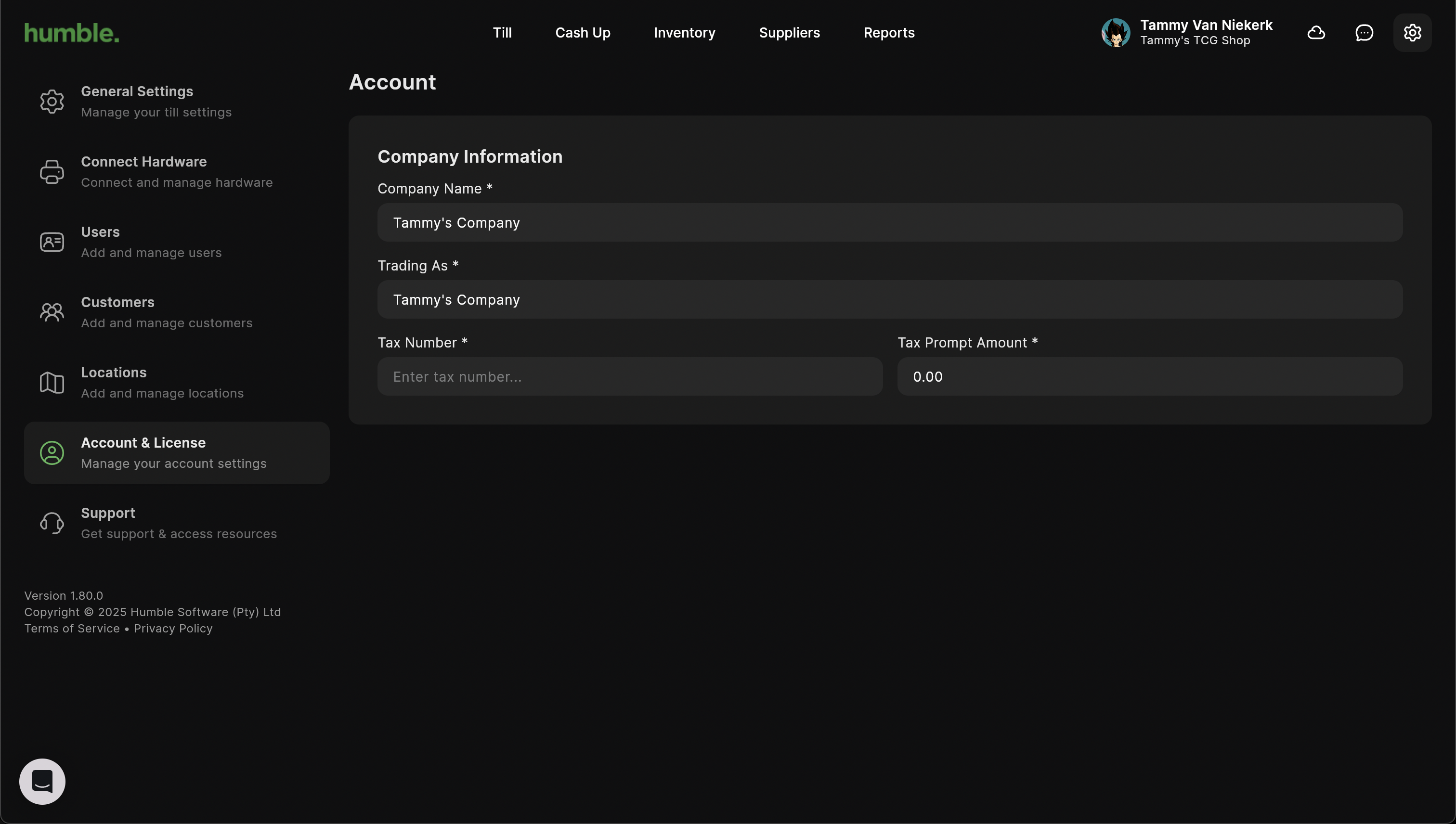Screen dimensions: 1456x824
Task: Click the Users ID card icon
Action: [x=52, y=242]
